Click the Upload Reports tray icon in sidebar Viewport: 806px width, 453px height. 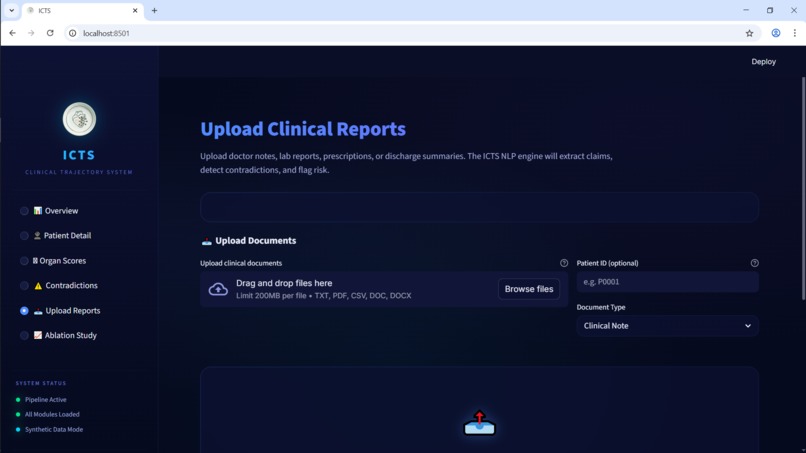coord(38,311)
